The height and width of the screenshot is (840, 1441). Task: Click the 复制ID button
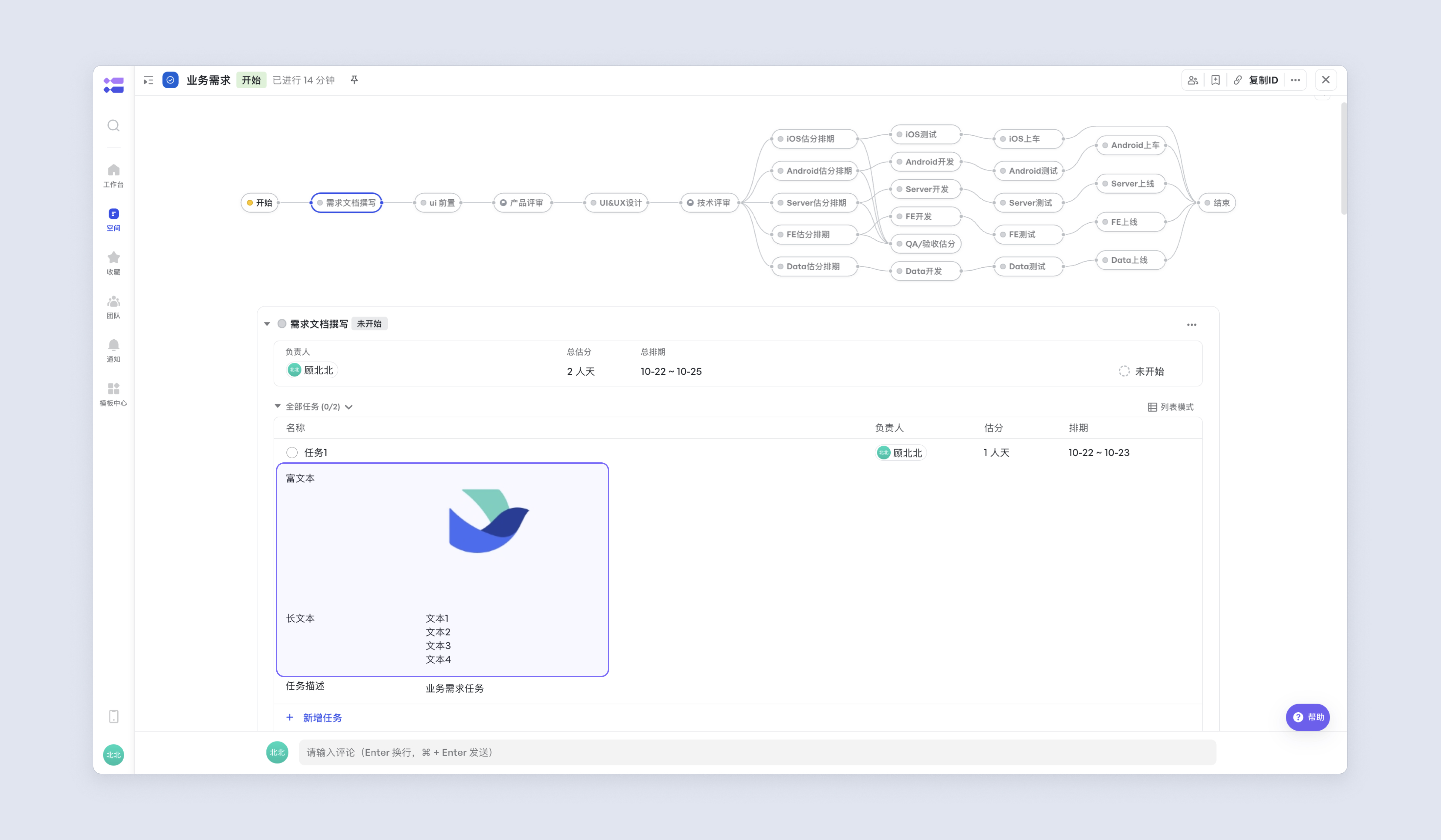(x=1263, y=80)
